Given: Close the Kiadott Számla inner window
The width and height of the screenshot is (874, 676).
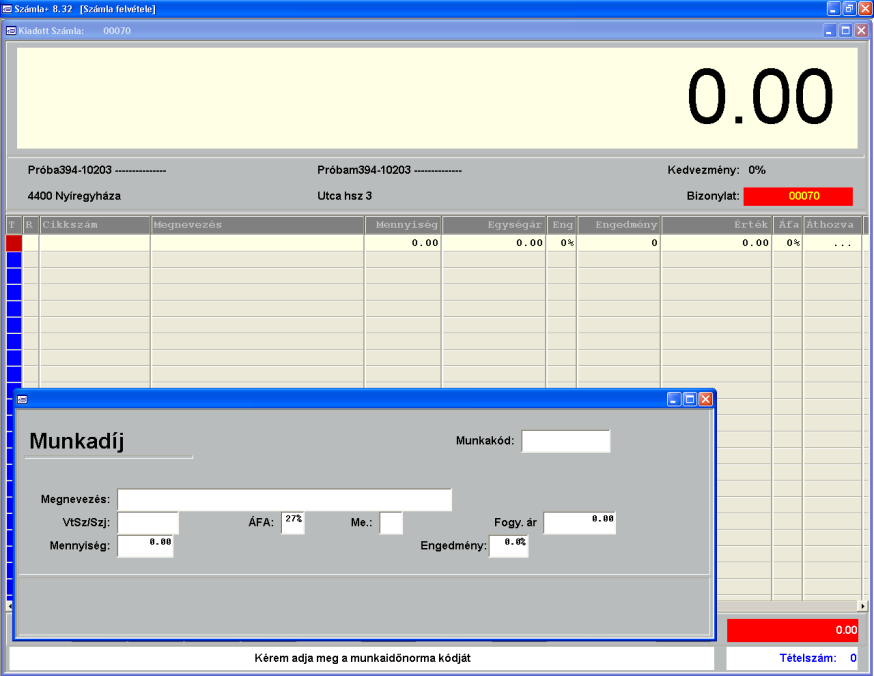Looking at the screenshot, I should 861,31.
